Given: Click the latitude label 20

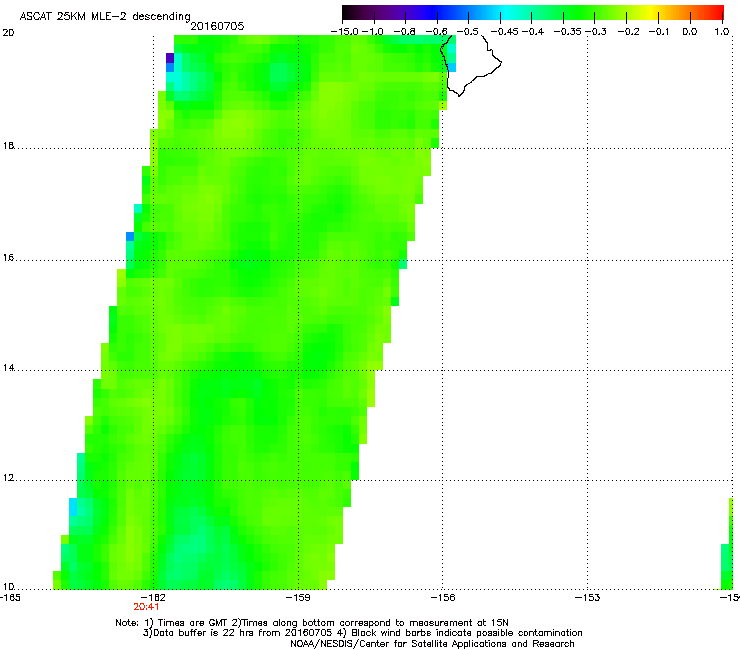Looking at the screenshot, I should tap(8, 33).
